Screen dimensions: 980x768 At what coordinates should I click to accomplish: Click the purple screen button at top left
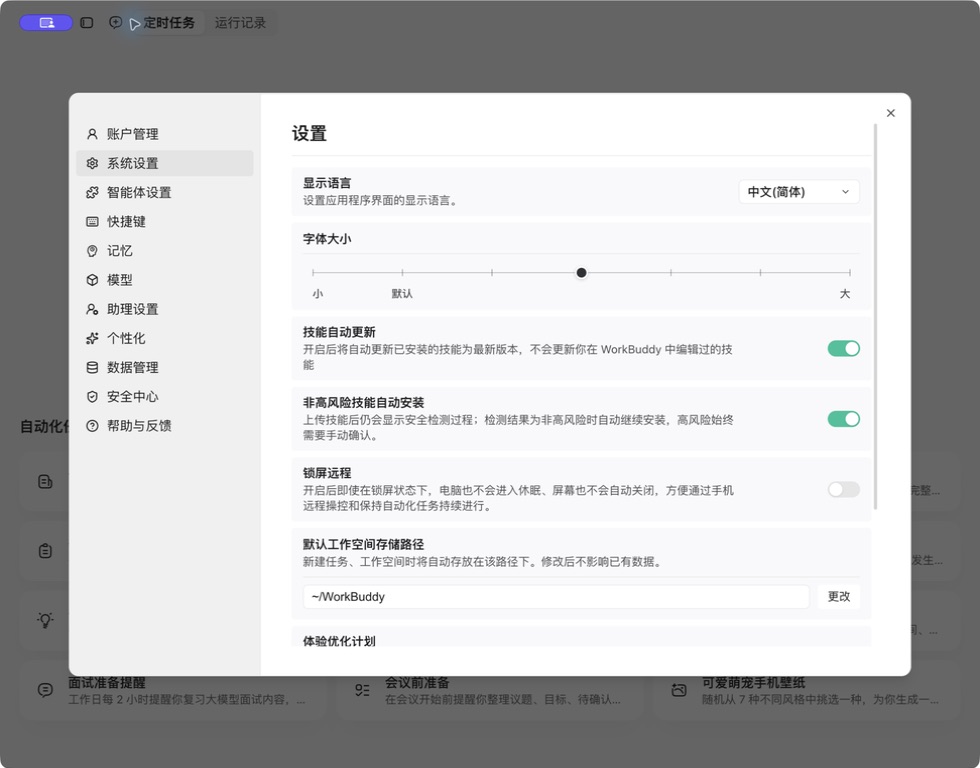pos(46,23)
